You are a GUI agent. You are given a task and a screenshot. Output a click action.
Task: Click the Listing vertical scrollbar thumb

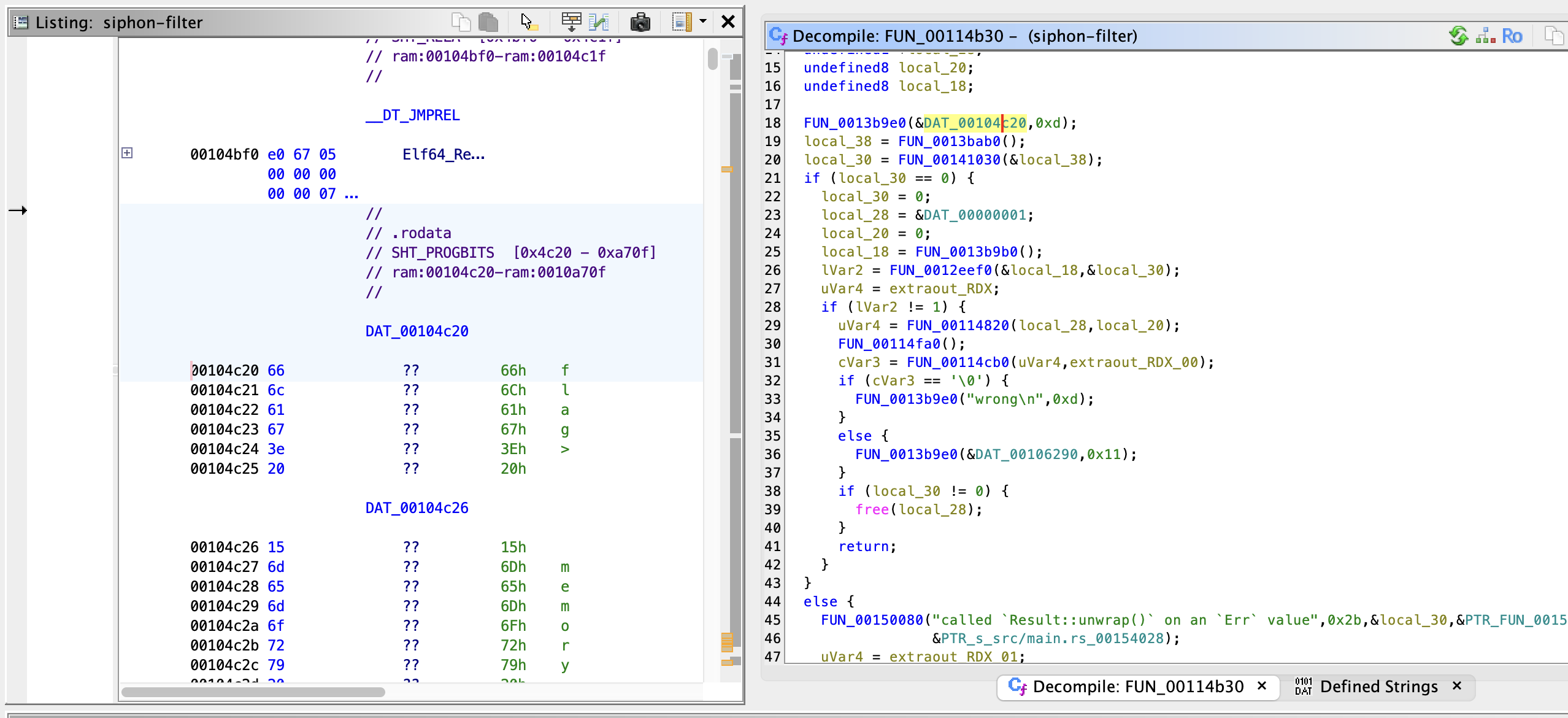pos(712,59)
